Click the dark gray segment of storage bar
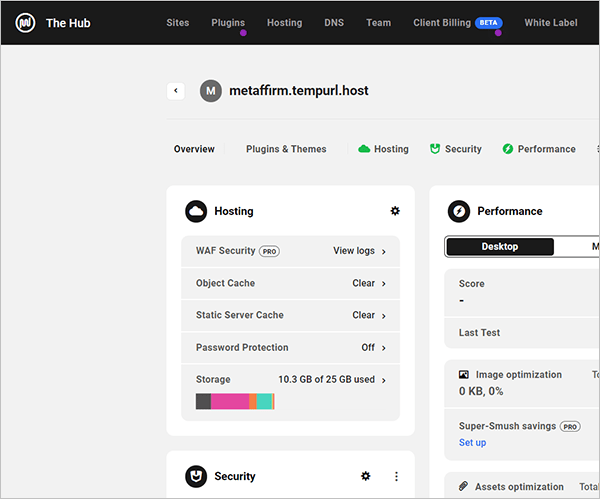The image size is (600, 499). pyautogui.click(x=203, y=401)
